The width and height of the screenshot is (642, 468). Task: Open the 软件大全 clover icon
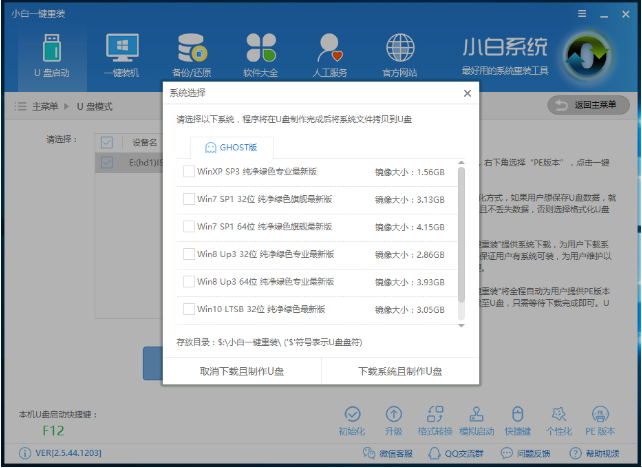click(x=261, y=48)
